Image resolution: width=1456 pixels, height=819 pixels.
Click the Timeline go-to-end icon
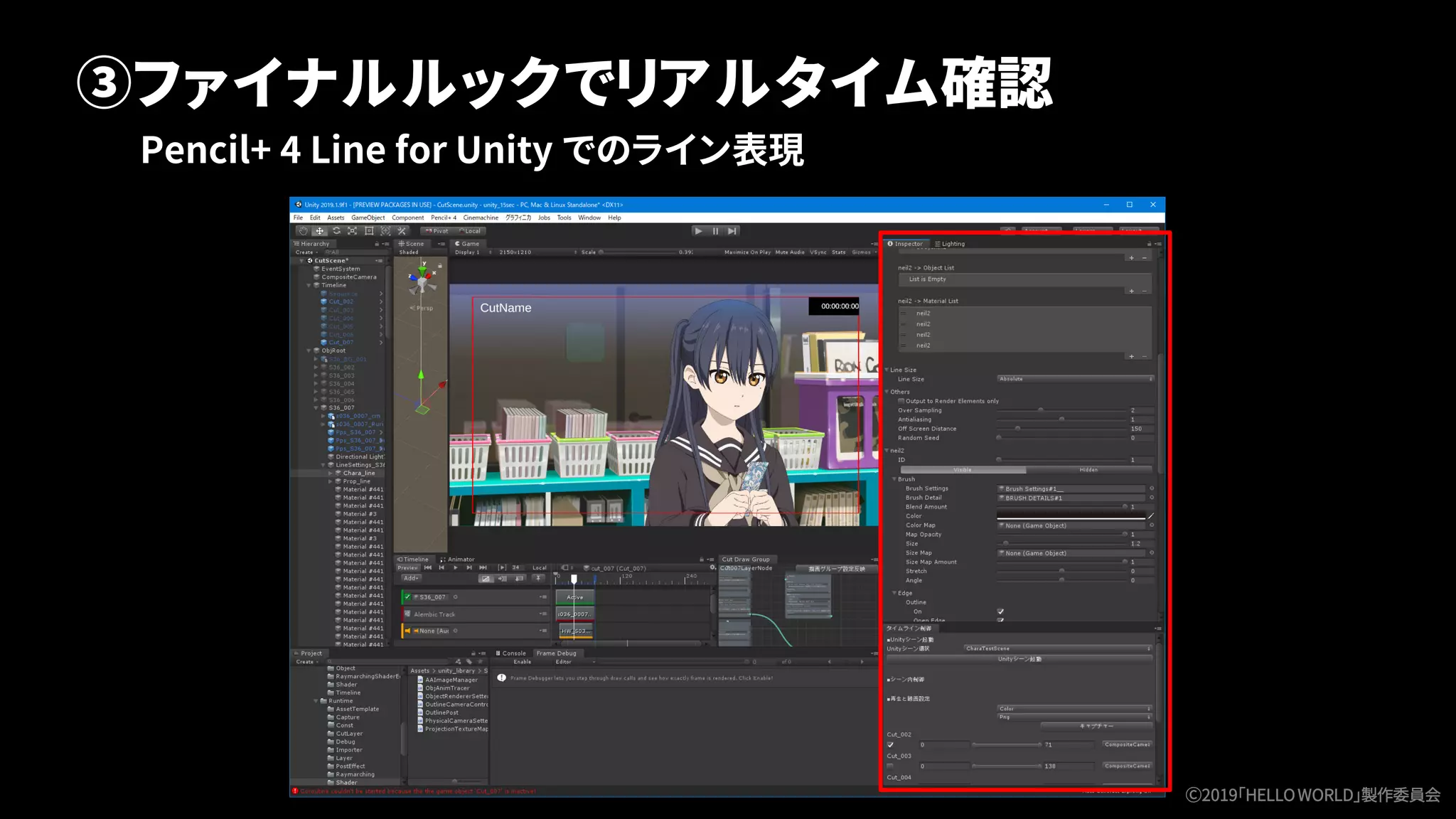483,568
